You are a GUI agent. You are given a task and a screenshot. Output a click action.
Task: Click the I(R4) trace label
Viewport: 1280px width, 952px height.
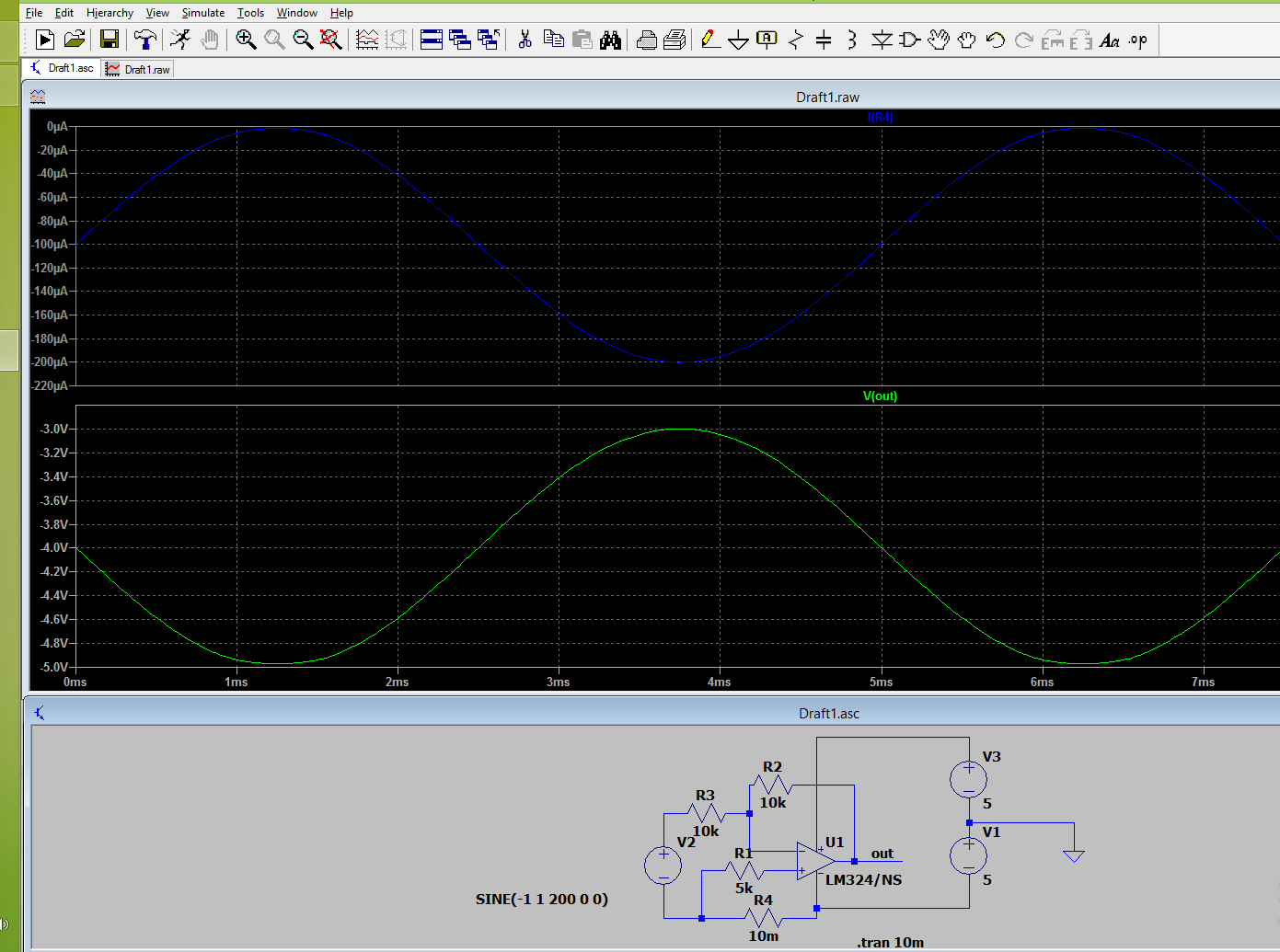pos(880,117)
